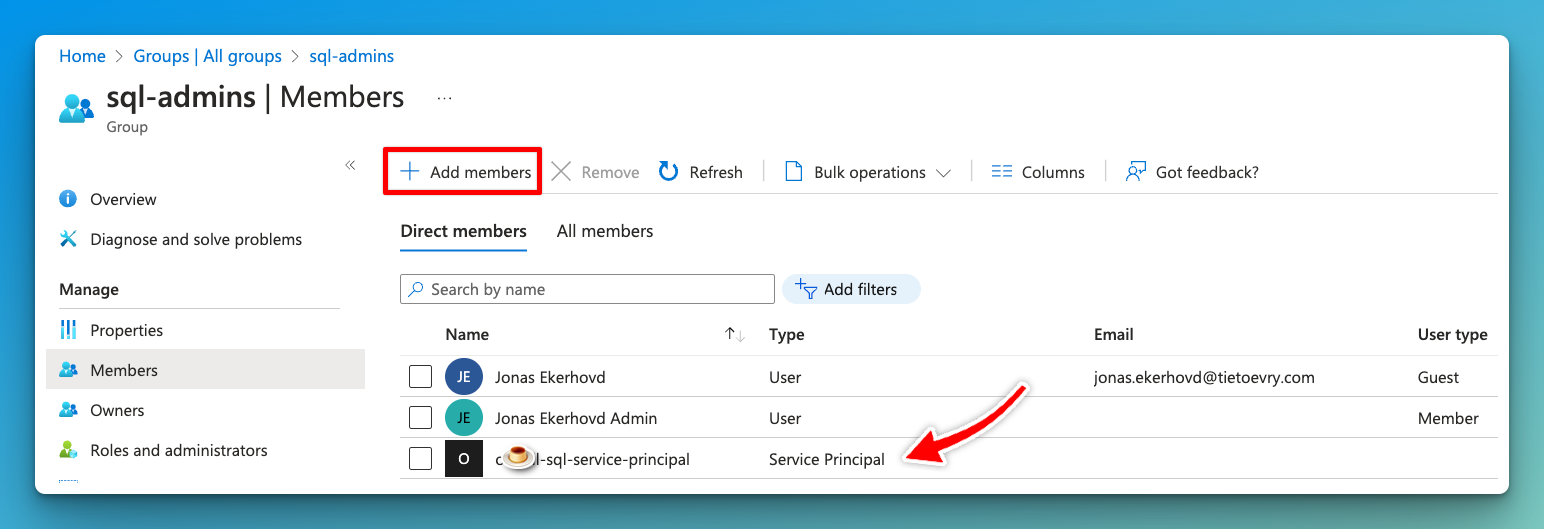The image size is (1544, 529).
Task: Open the Jonas Ekerhovd Admin member name
Action: click(x=576, y=418)
